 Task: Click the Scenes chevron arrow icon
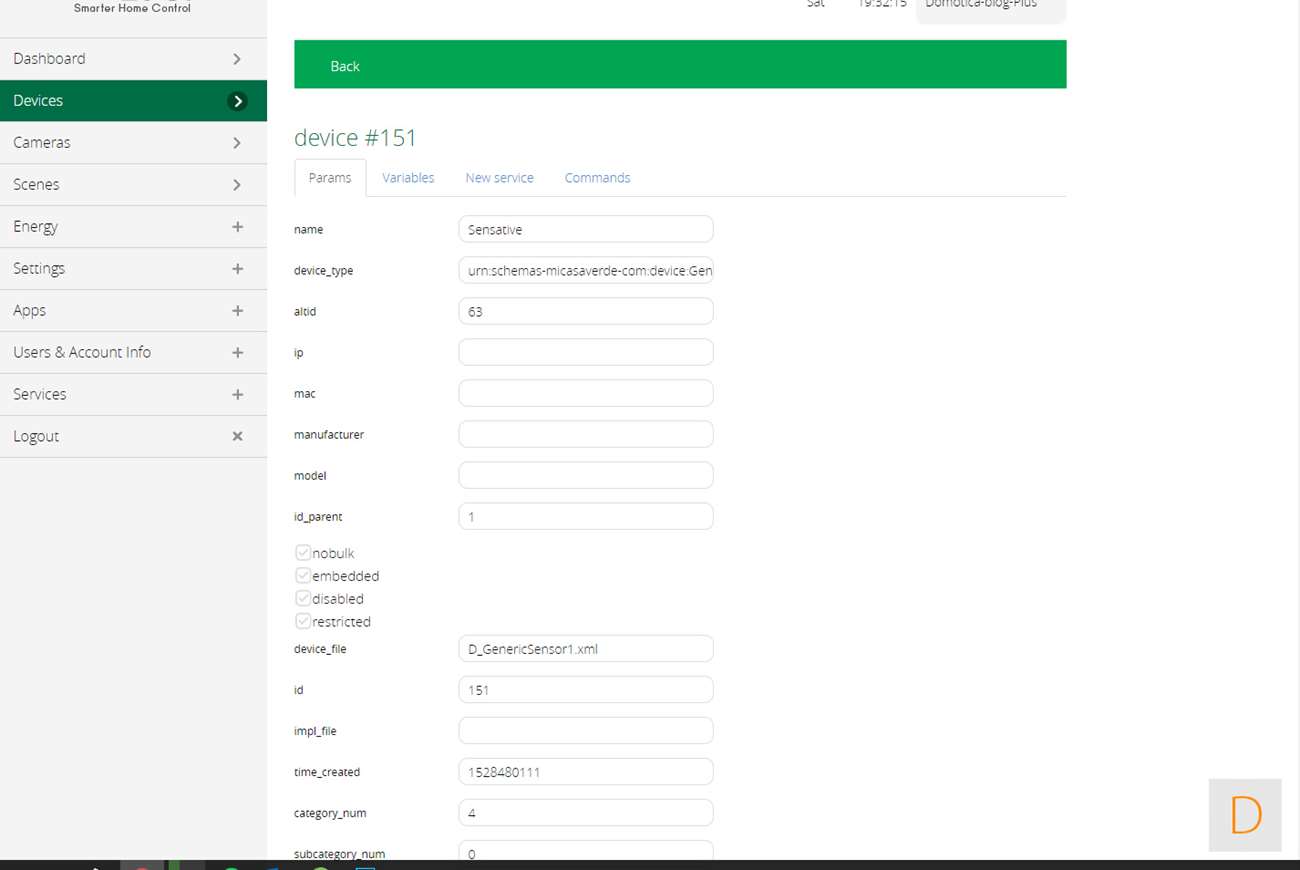point(237,185)
